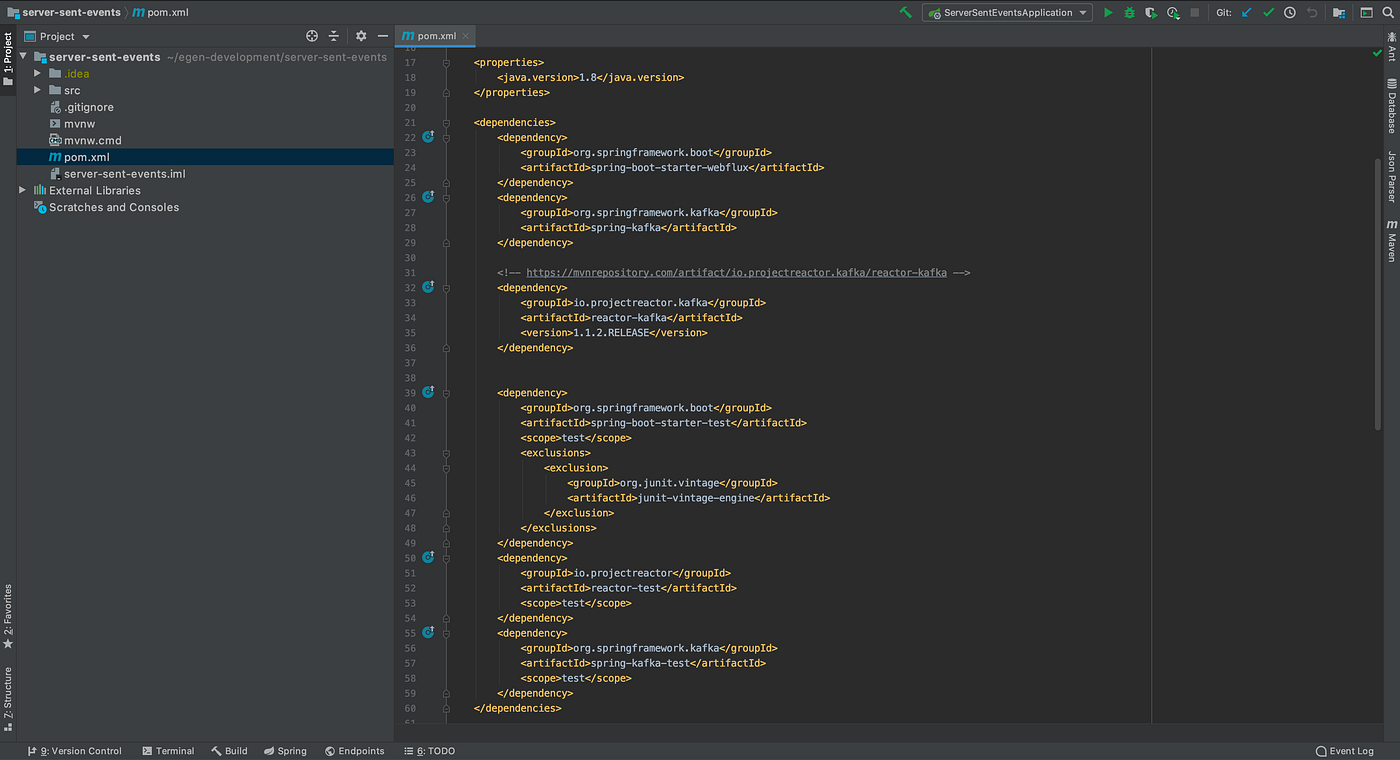Update project using the blue Git arrow icon

1246,12
